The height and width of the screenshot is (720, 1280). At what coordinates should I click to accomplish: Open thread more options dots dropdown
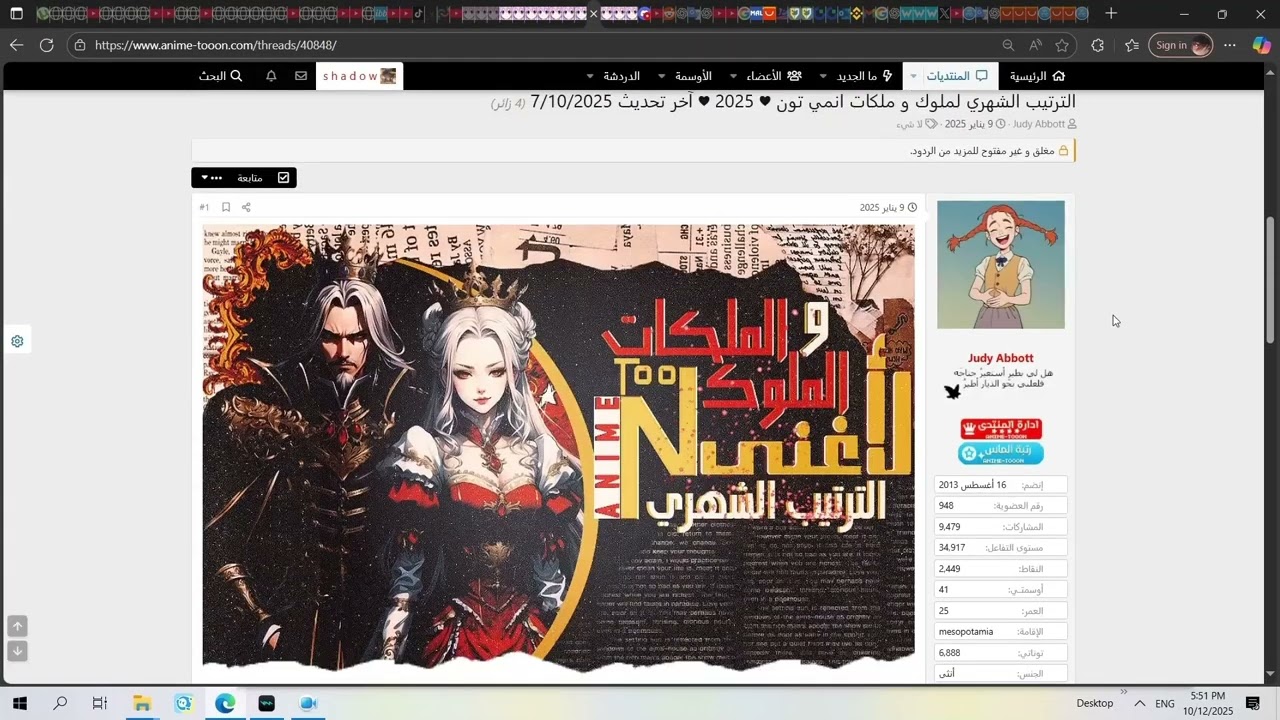point(210,178)
